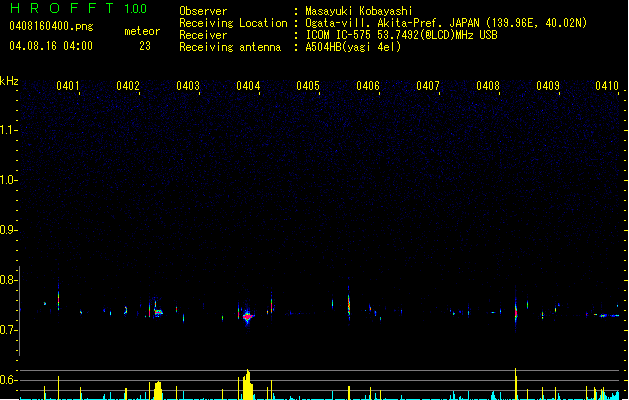Click time marker 0402
This screenshot has height=400, width=629.
point(128,86)
